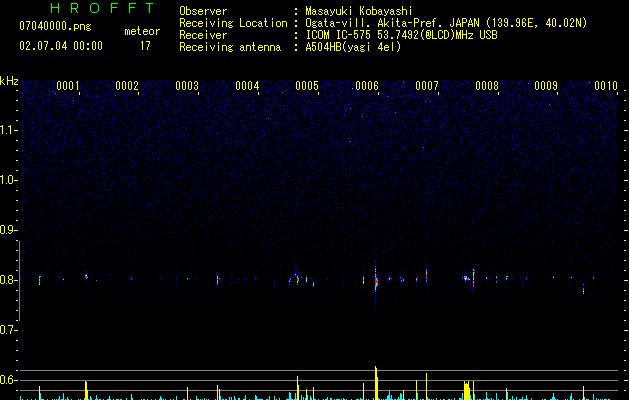The height and width of the screenshot is (400, 629).
Task: Click the Receiving antenna label
Action: tap(230, 47)
